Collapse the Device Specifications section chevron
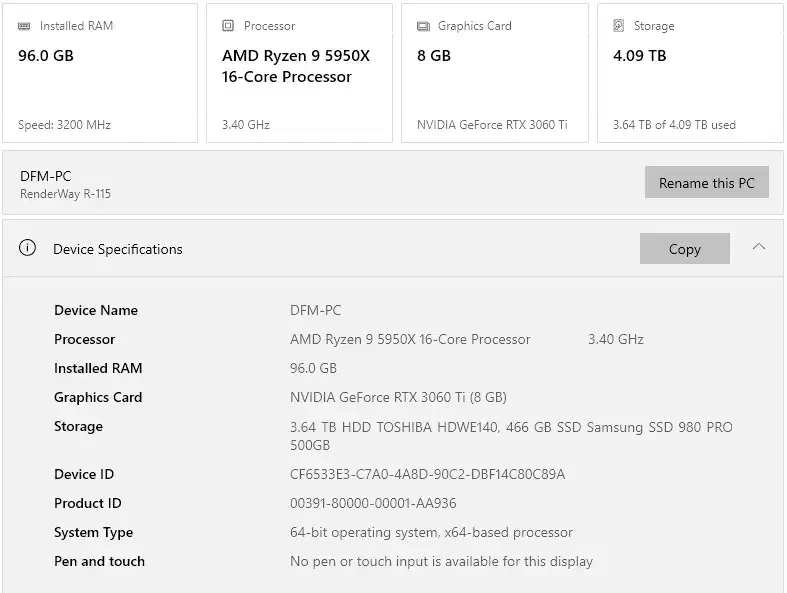 pyautogui.click(x=759, y=247)
